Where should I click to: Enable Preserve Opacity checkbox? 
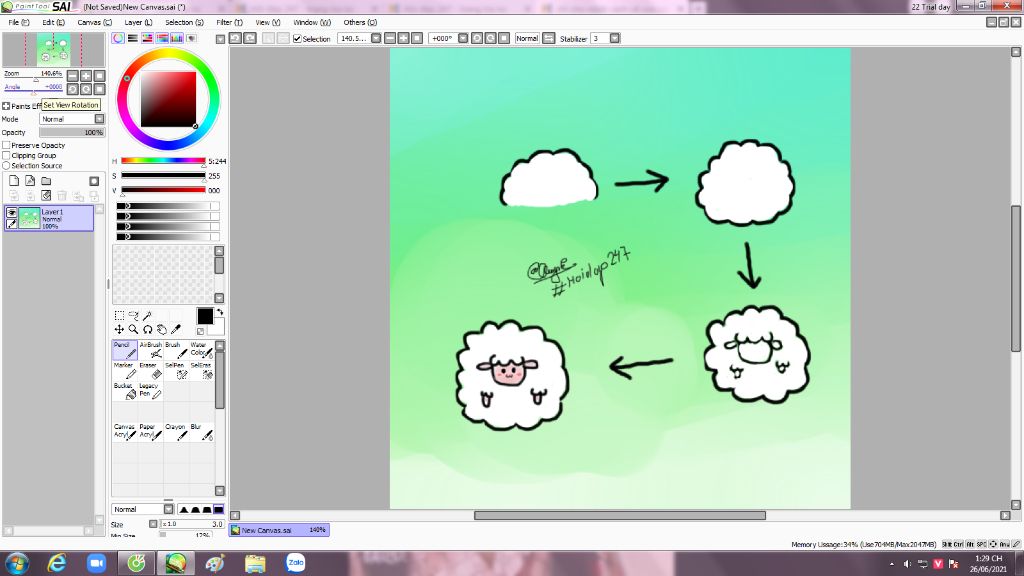(x=7, y=145)
